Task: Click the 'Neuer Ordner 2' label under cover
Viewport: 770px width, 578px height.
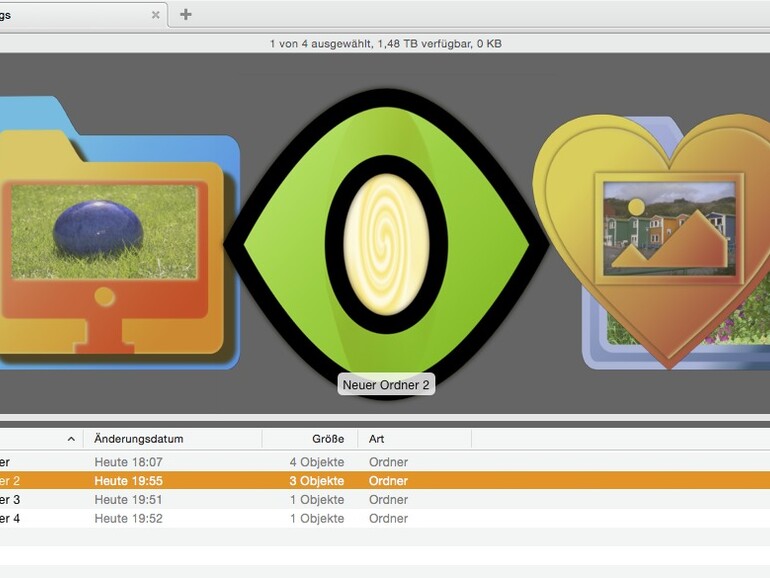Action: [386, 385]
